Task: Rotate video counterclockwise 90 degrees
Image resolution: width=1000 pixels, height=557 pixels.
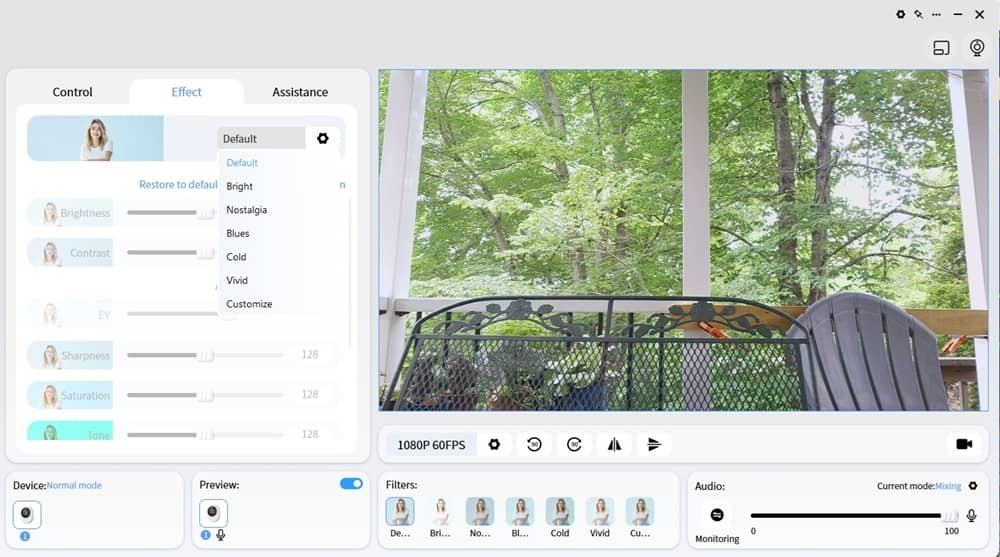Action: pyautogui.click(x=534, y=444)
